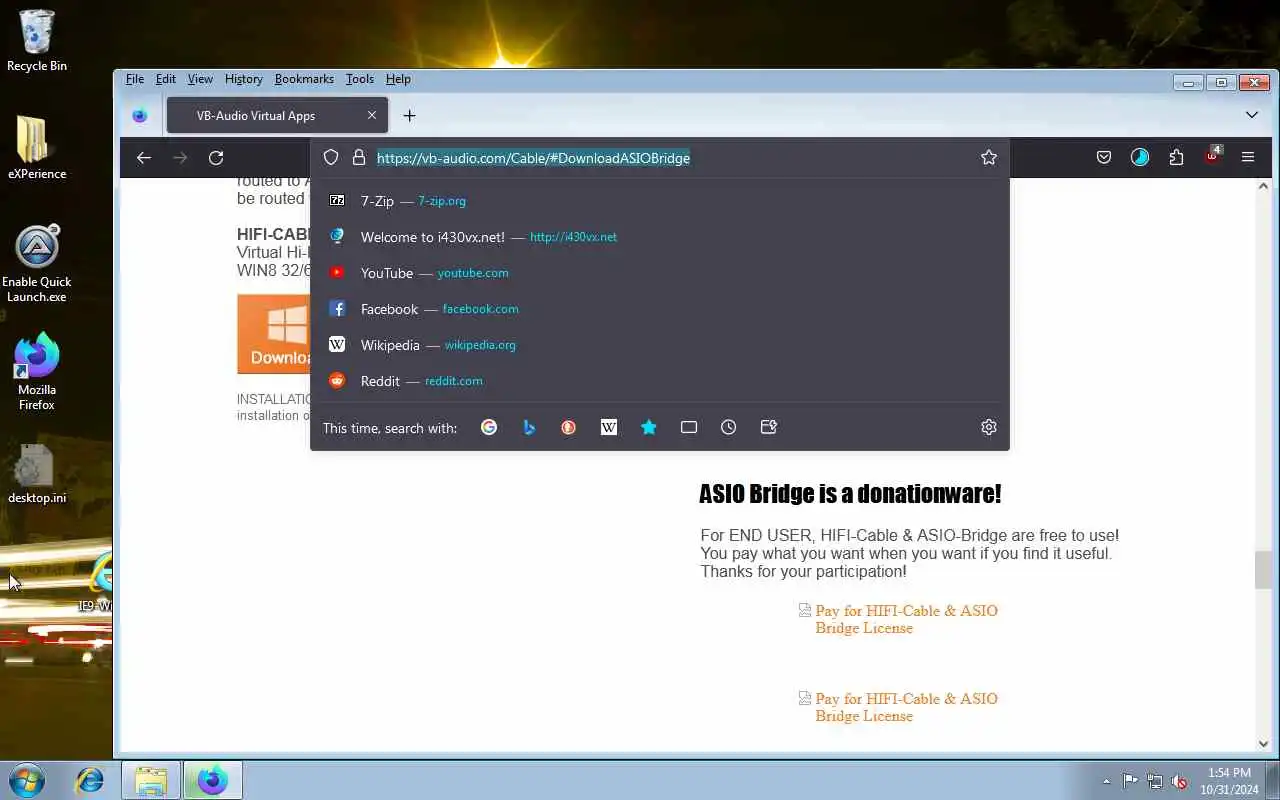Open the Extensions puzzle icon
The image size is (1280, 800).
tap(1176, 158)
